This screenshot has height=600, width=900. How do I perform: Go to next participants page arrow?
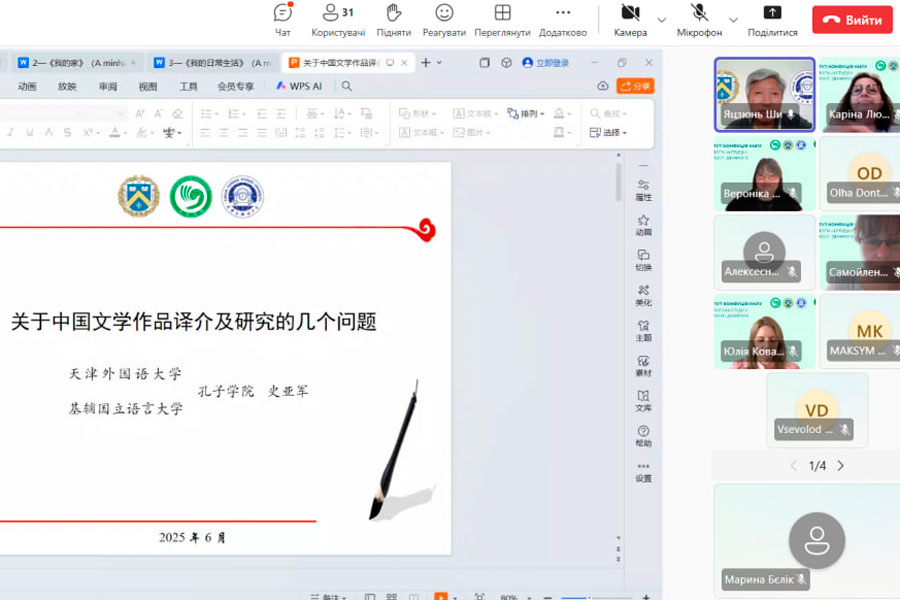click(x=840, y=466)
